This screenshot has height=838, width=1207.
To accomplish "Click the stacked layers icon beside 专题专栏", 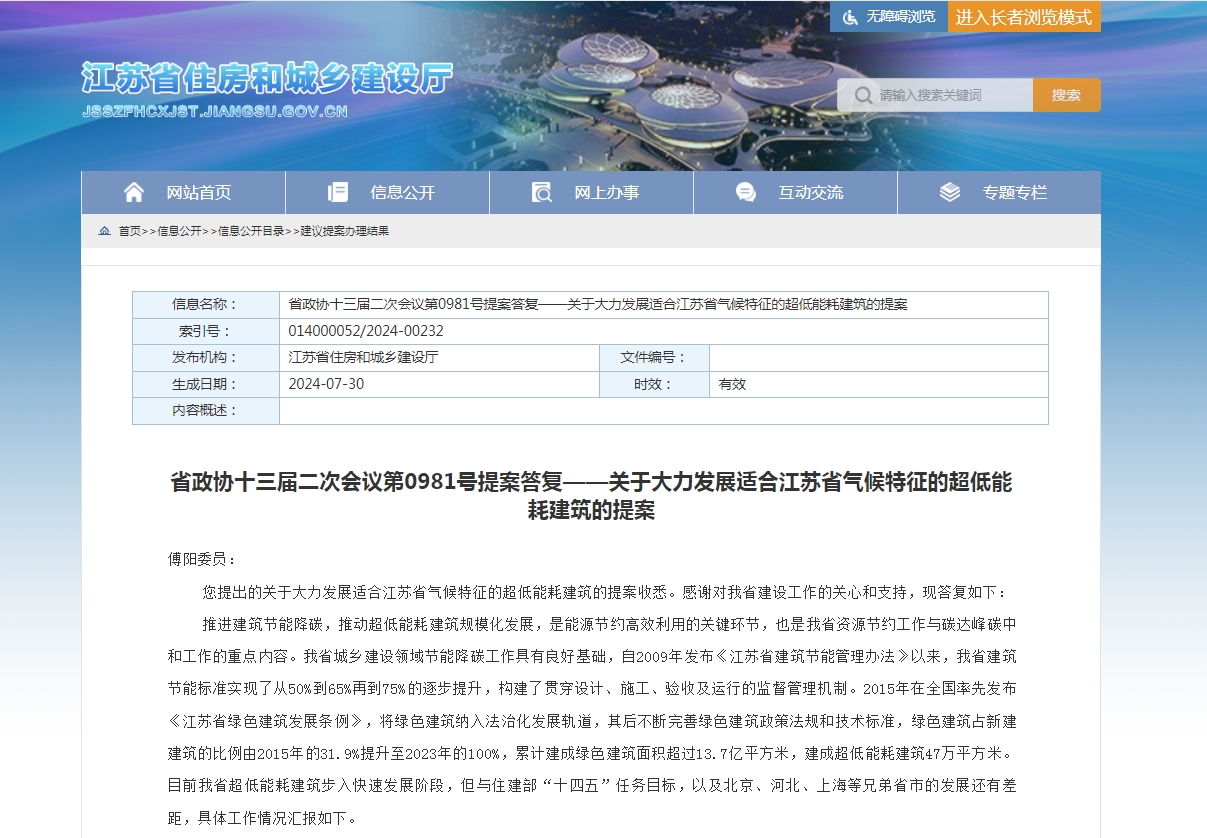I will (949, 192).
